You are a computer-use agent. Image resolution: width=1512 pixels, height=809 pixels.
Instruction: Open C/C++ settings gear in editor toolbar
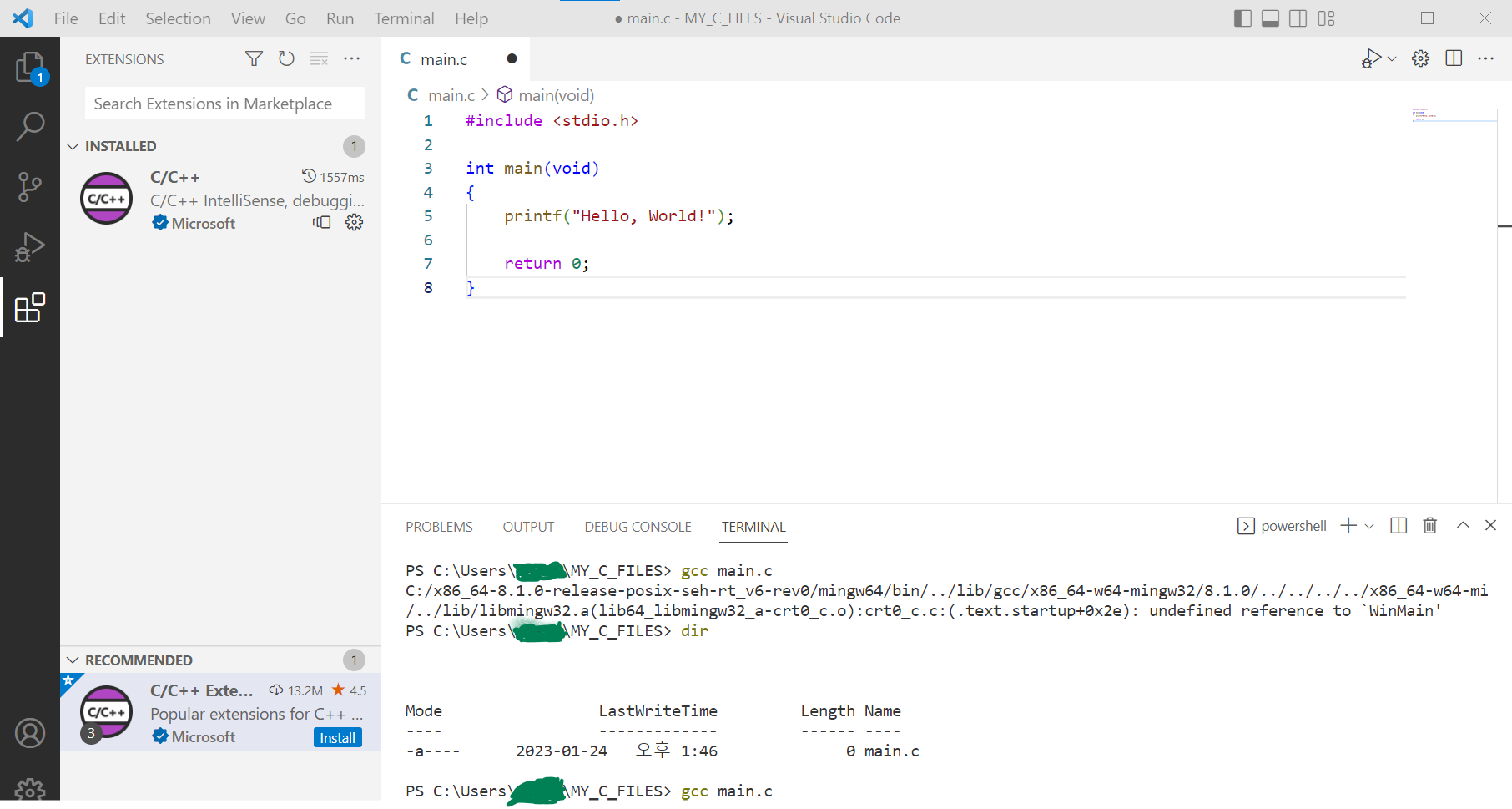(x=1420, y=58)
